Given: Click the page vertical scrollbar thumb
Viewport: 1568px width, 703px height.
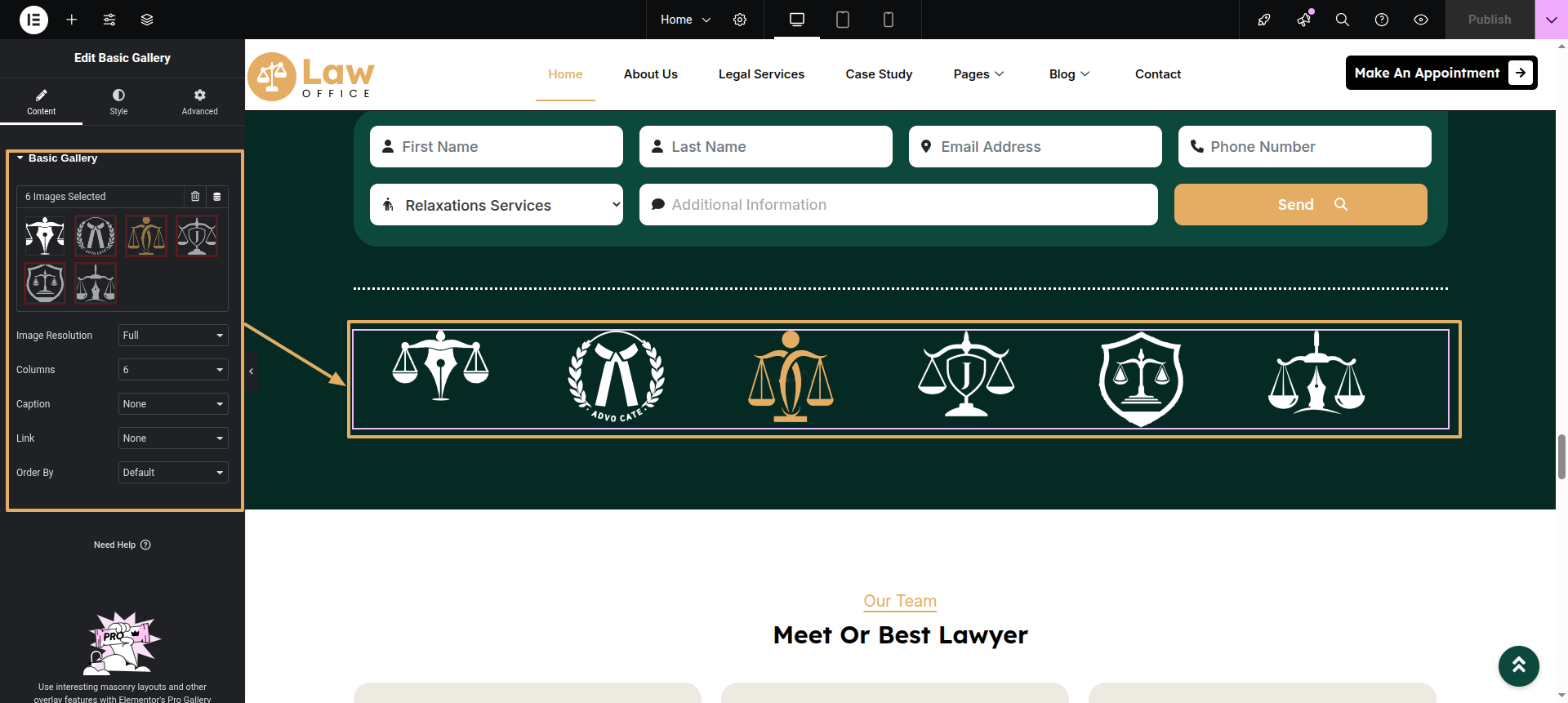Looking at the screenshot, I should pyautogui.click(x=1561, y=456).
